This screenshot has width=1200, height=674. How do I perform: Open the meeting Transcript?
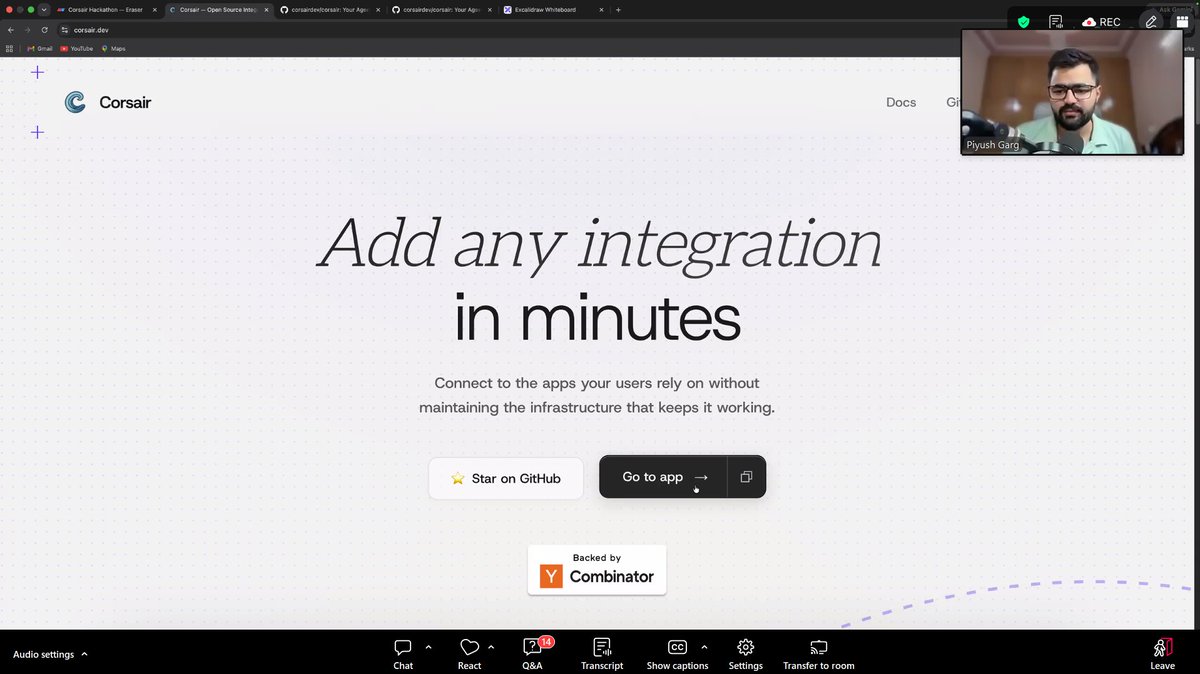tap(602, 654)
